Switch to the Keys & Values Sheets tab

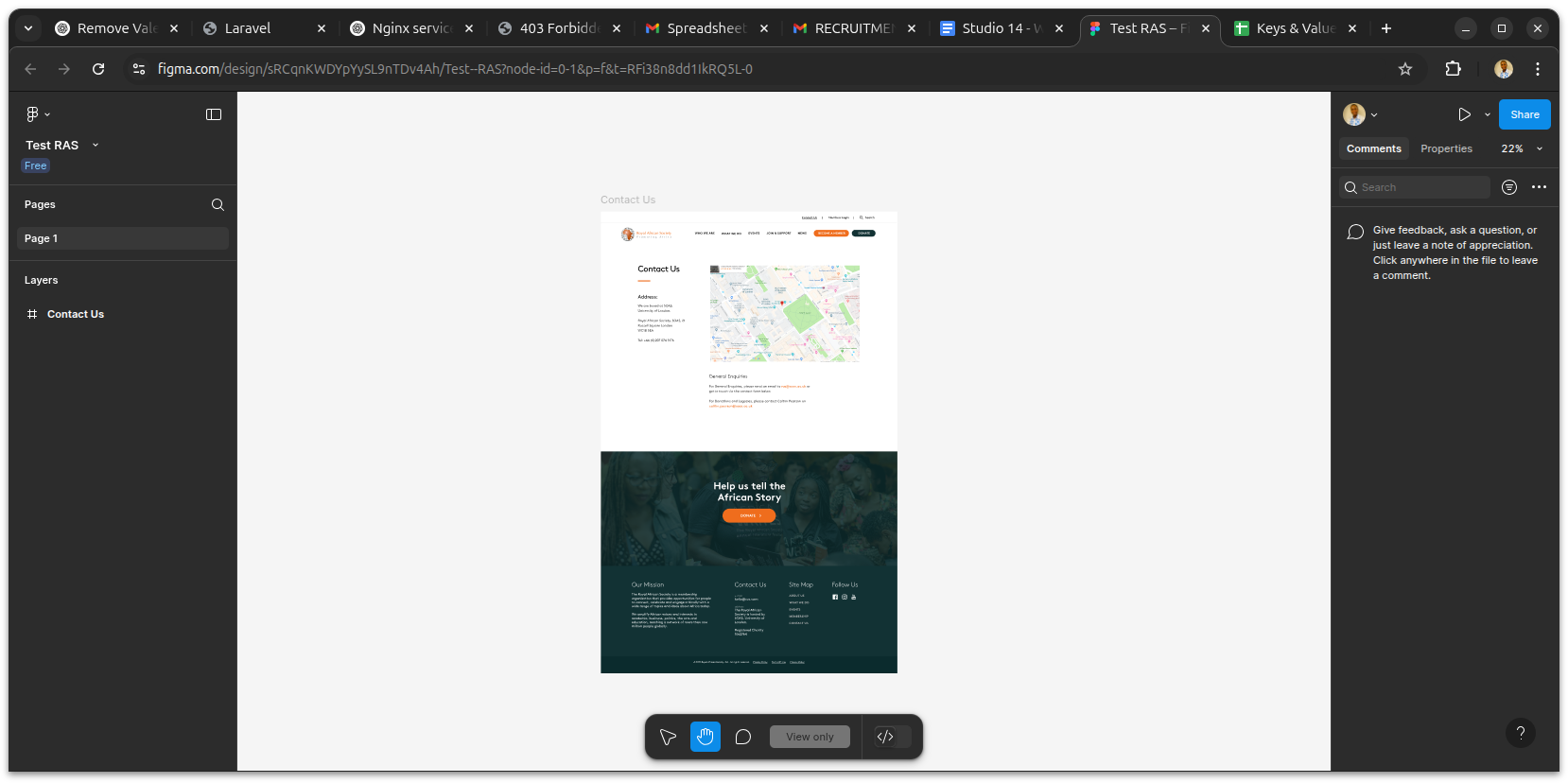point(1296,28)
